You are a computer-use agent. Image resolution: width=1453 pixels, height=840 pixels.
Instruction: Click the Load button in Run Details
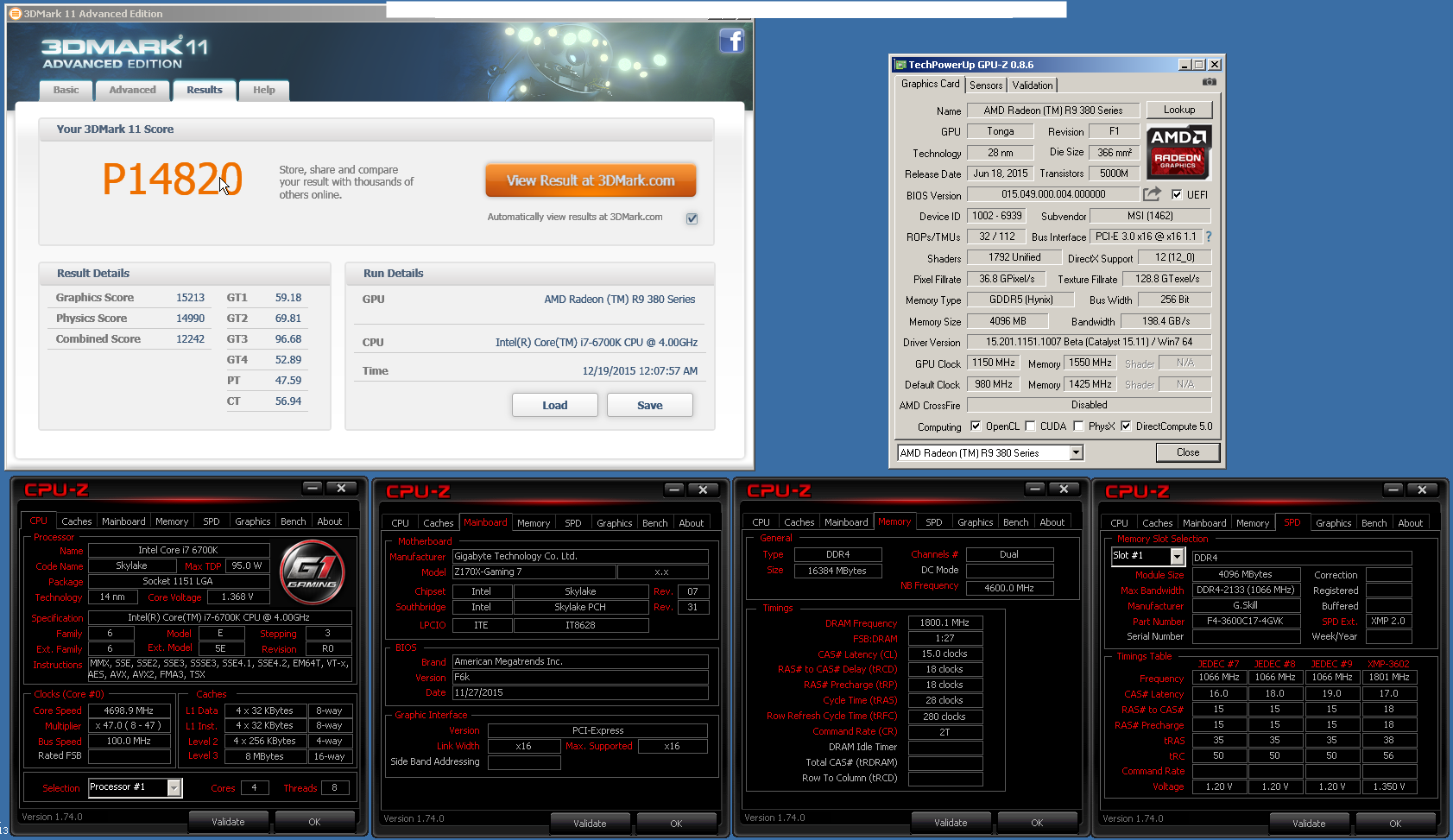point(554,405)
